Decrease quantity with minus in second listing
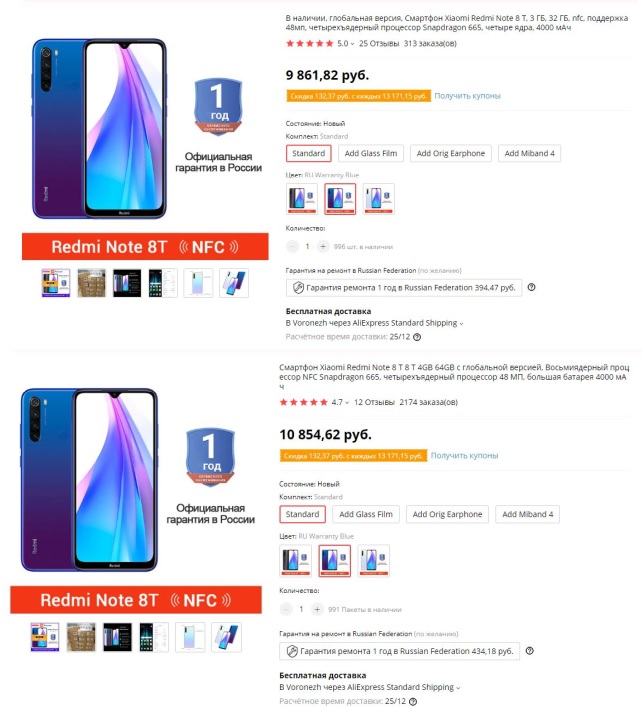 tap(286, 608)
